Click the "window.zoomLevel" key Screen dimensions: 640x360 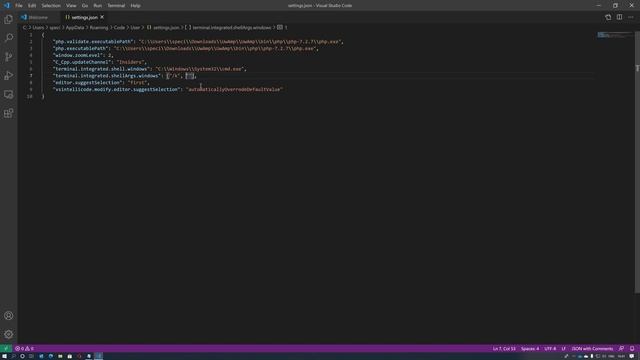pyautogui.click(x=77, y=56)
